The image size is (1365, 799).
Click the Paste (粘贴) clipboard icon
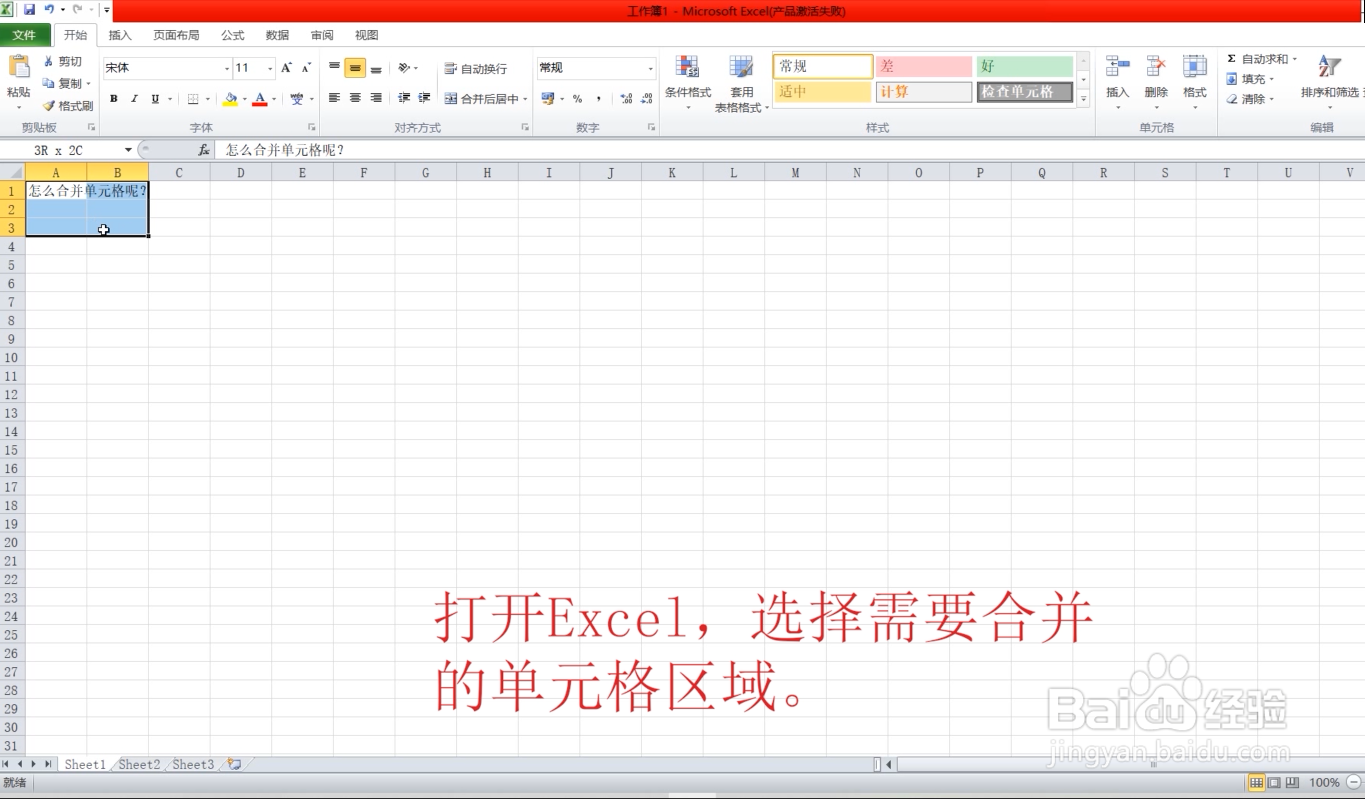(x=19, y=68)
